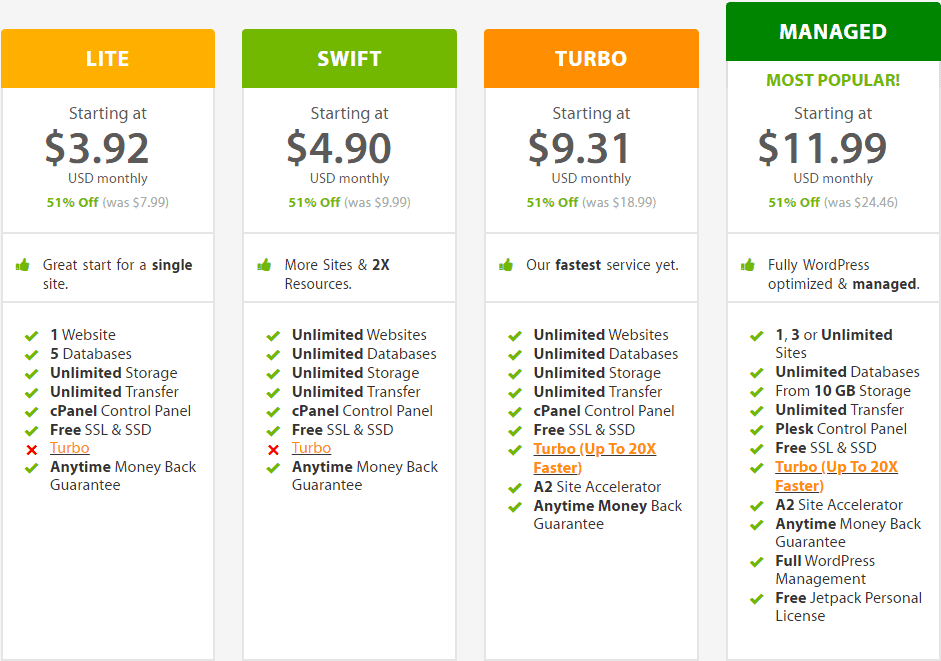This screenshot has width=941, height=661.
Task: Click checkmark beside Unlimited Databases in SWIFT
Action: click(273, 355)
